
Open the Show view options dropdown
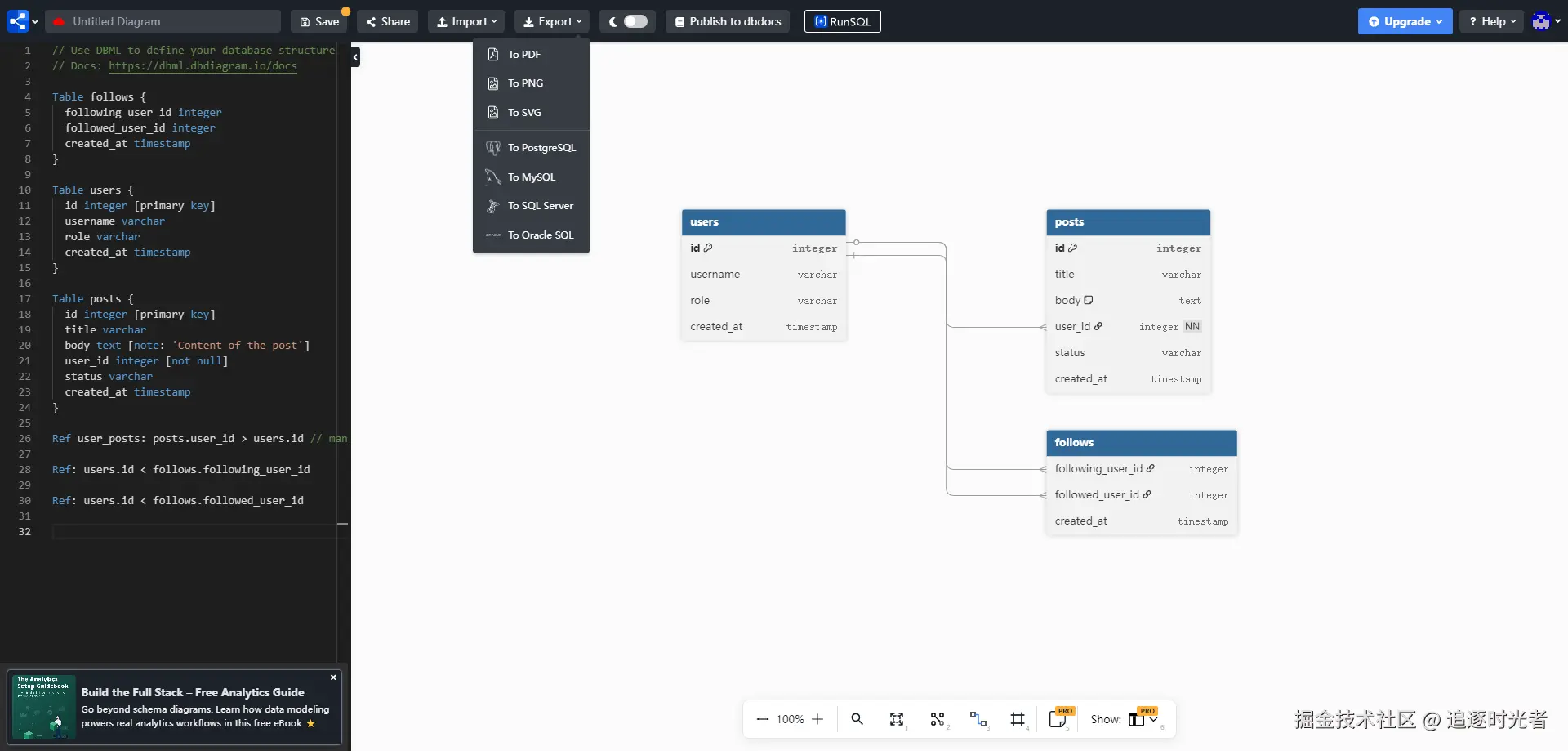click(x=1143, y=719)
